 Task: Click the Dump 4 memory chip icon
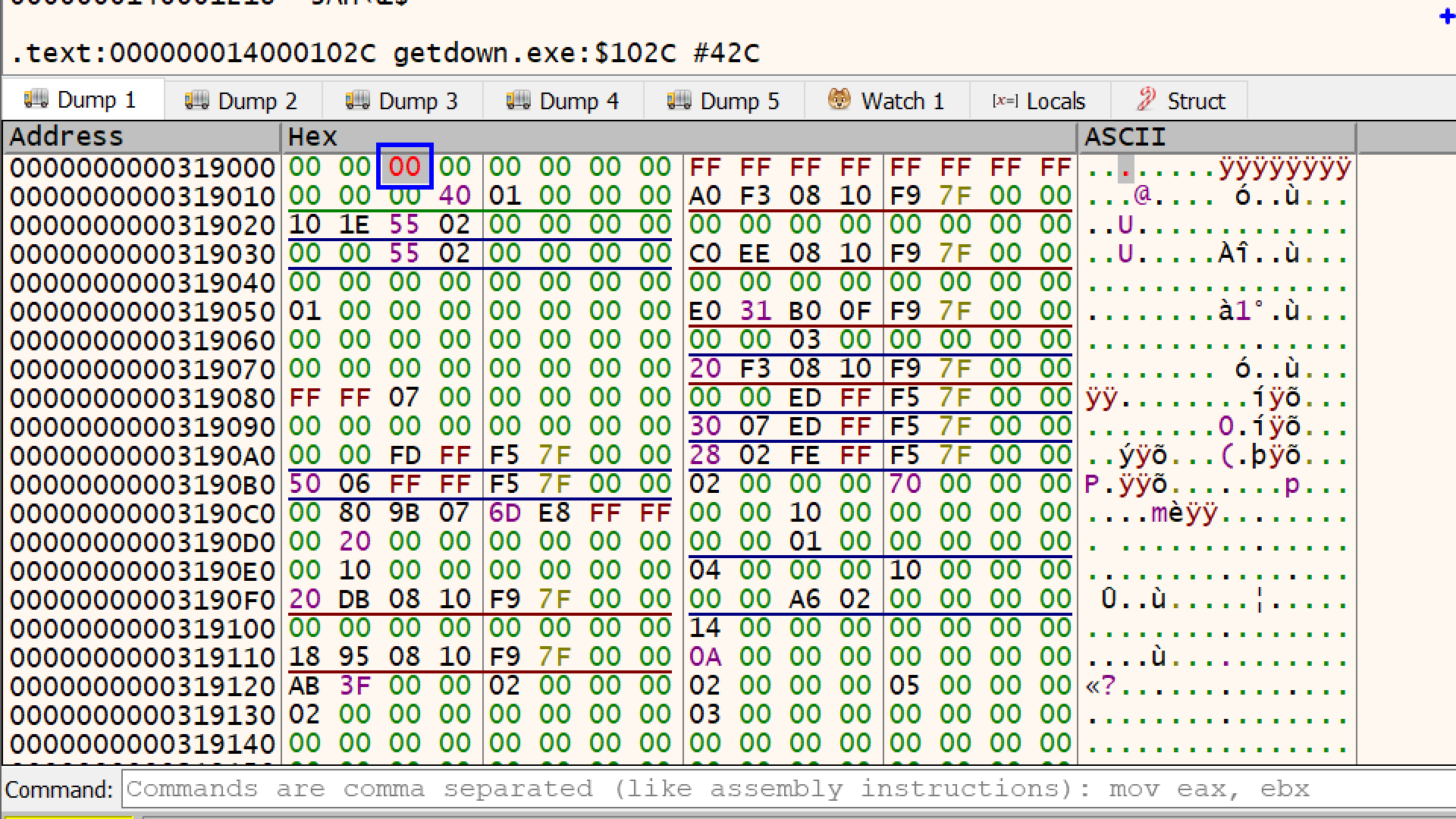tap(519, 99)
